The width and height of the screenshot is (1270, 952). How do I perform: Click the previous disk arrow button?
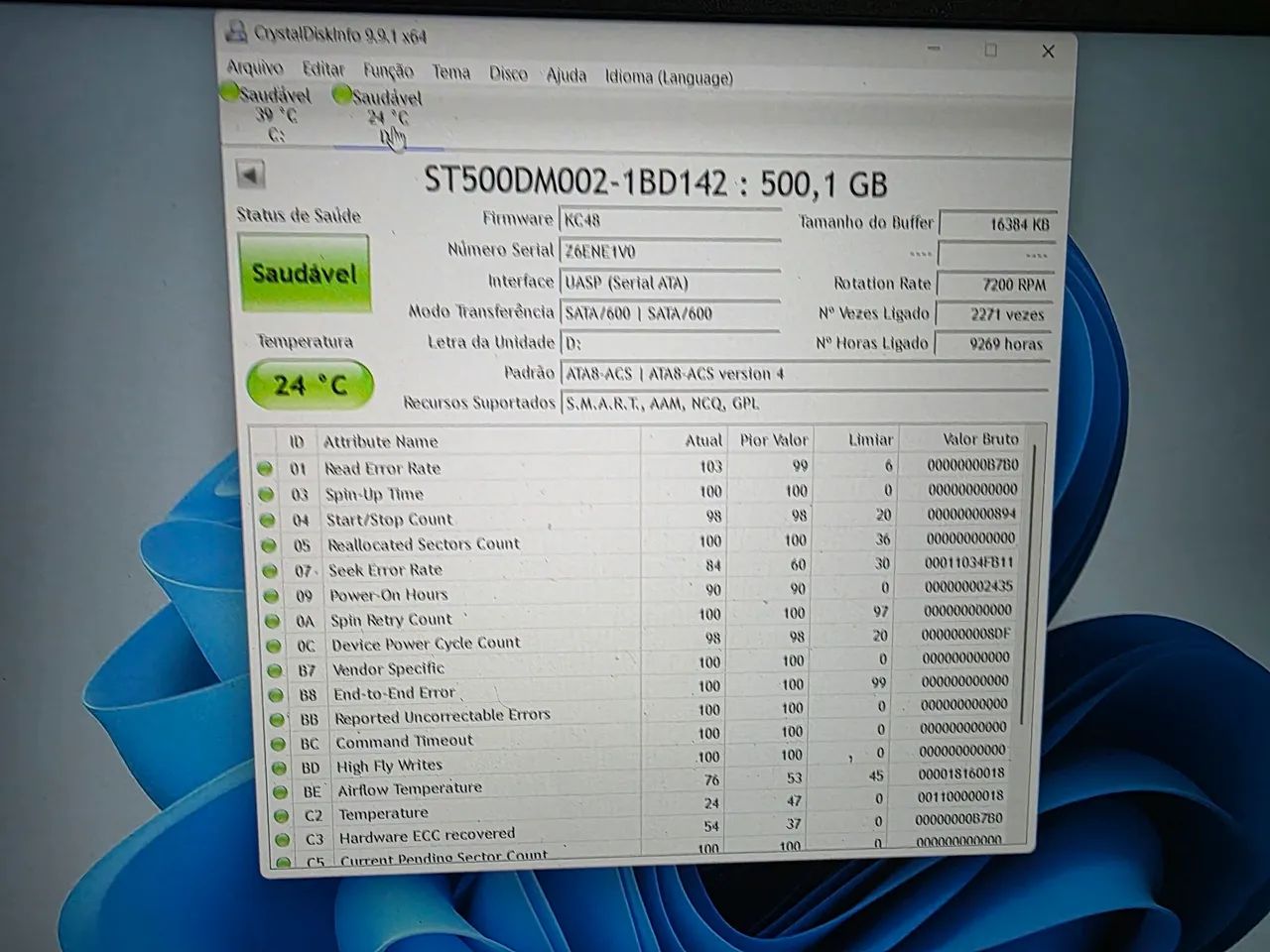(250, 175)
